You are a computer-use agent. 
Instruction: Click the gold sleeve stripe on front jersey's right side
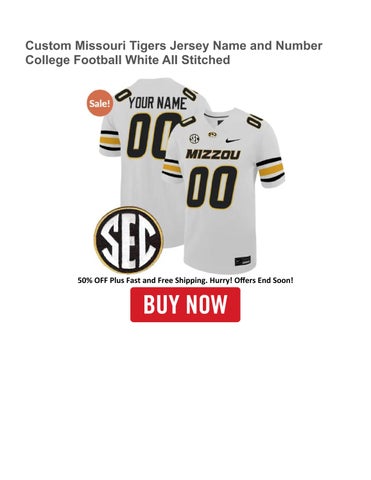pos(271,170)
